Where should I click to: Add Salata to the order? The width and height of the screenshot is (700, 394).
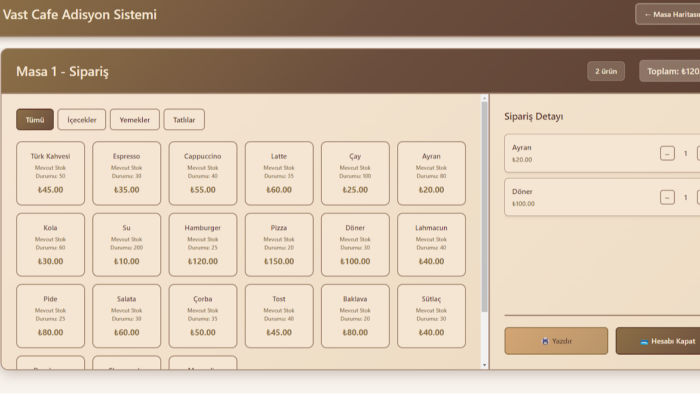click(x=126, y=316)
